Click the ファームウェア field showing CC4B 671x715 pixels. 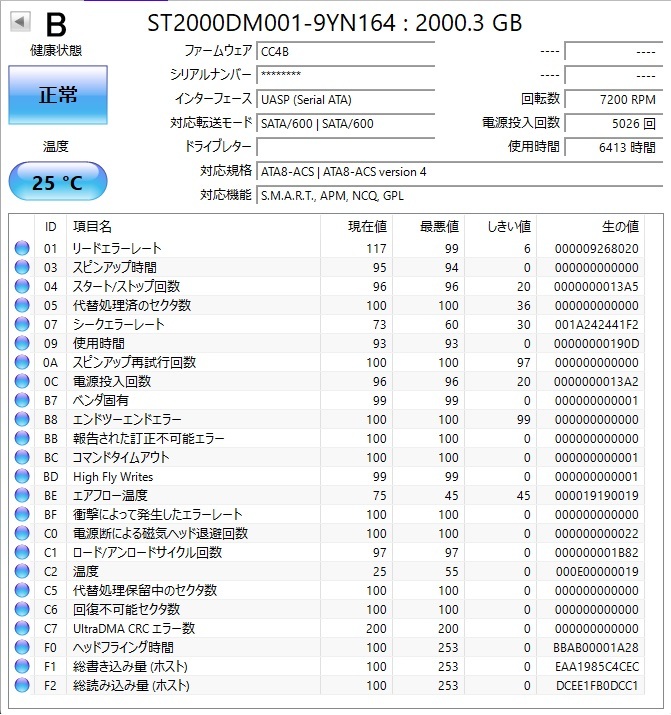[346, 52]
